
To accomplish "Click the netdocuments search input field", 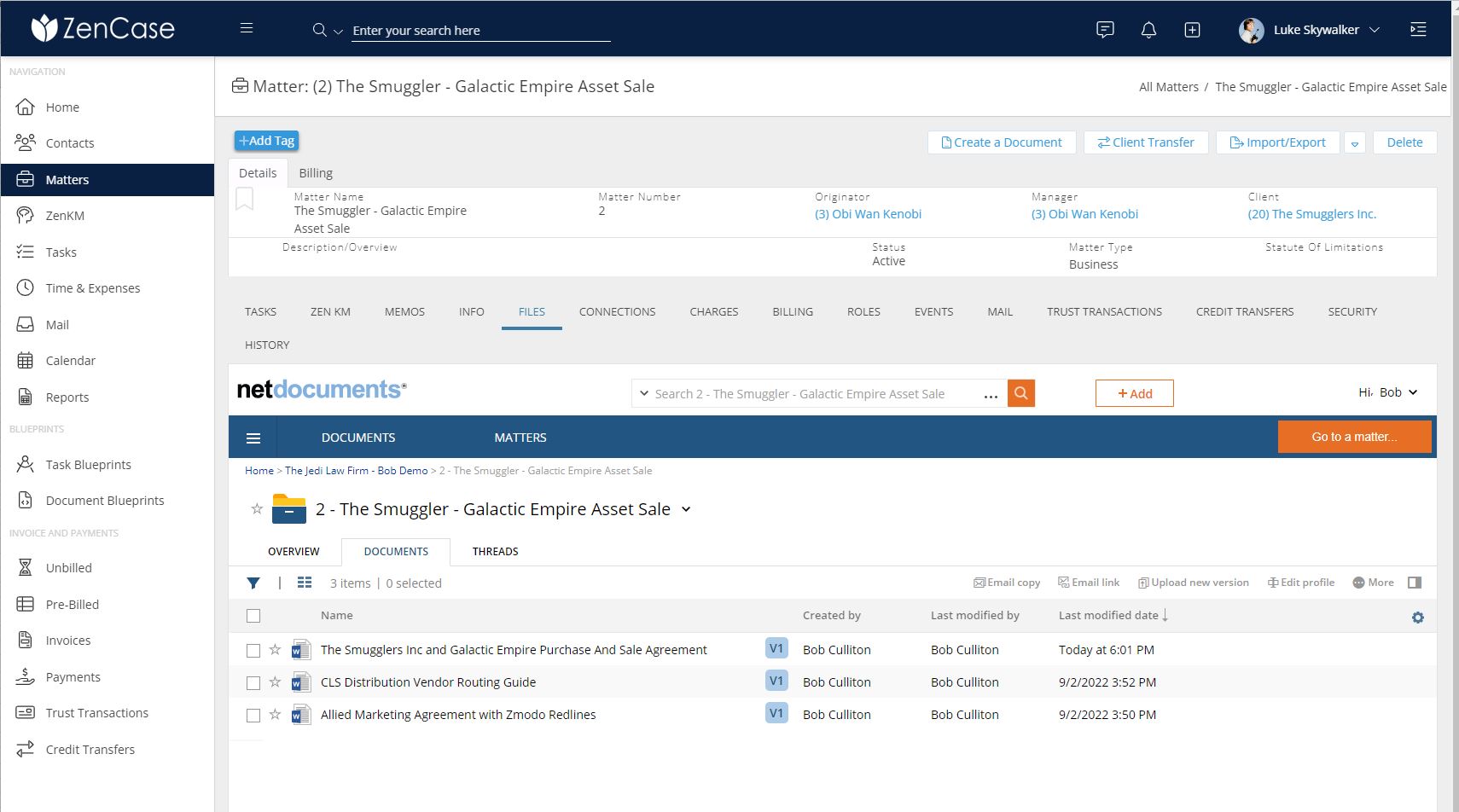I will (811, 393).
